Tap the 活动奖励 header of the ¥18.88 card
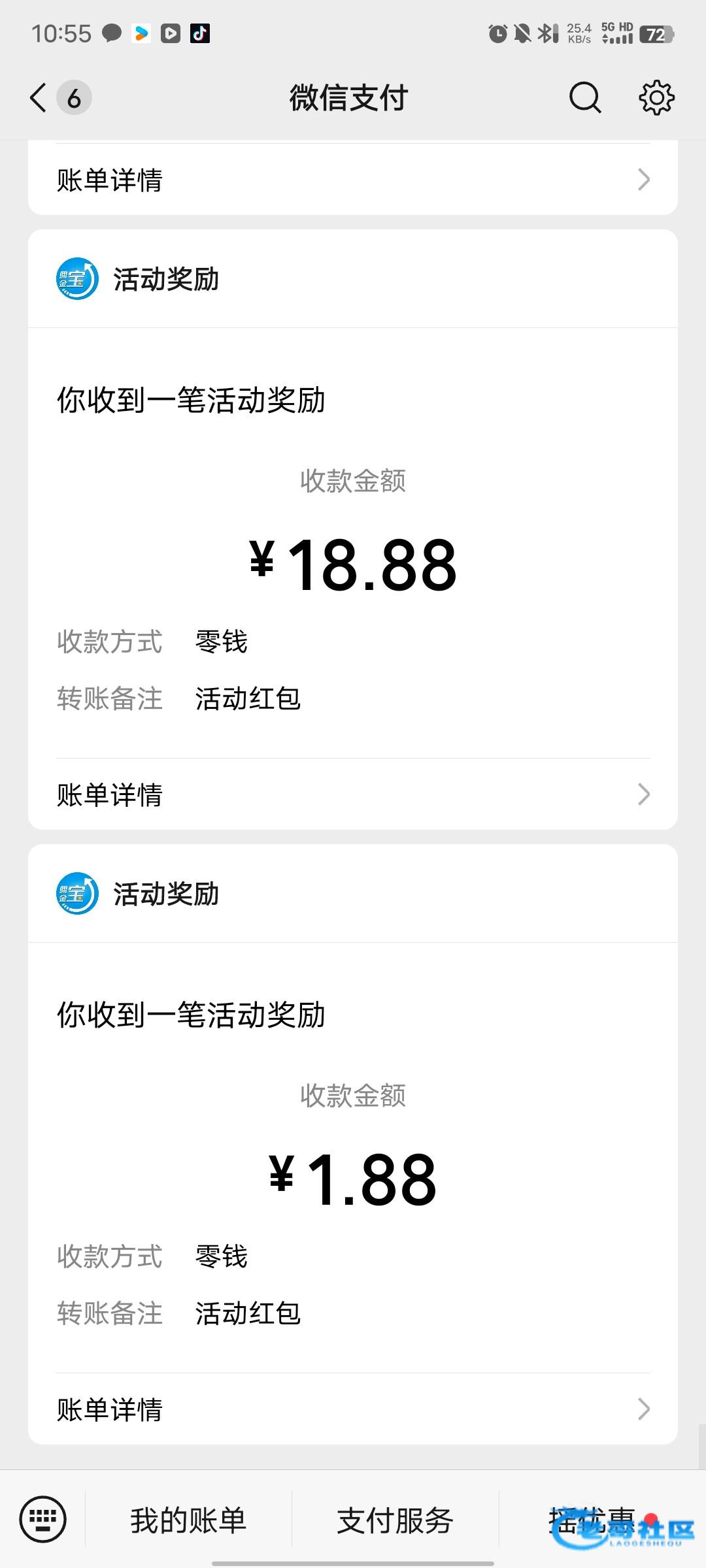 click(x=166, y=279)
